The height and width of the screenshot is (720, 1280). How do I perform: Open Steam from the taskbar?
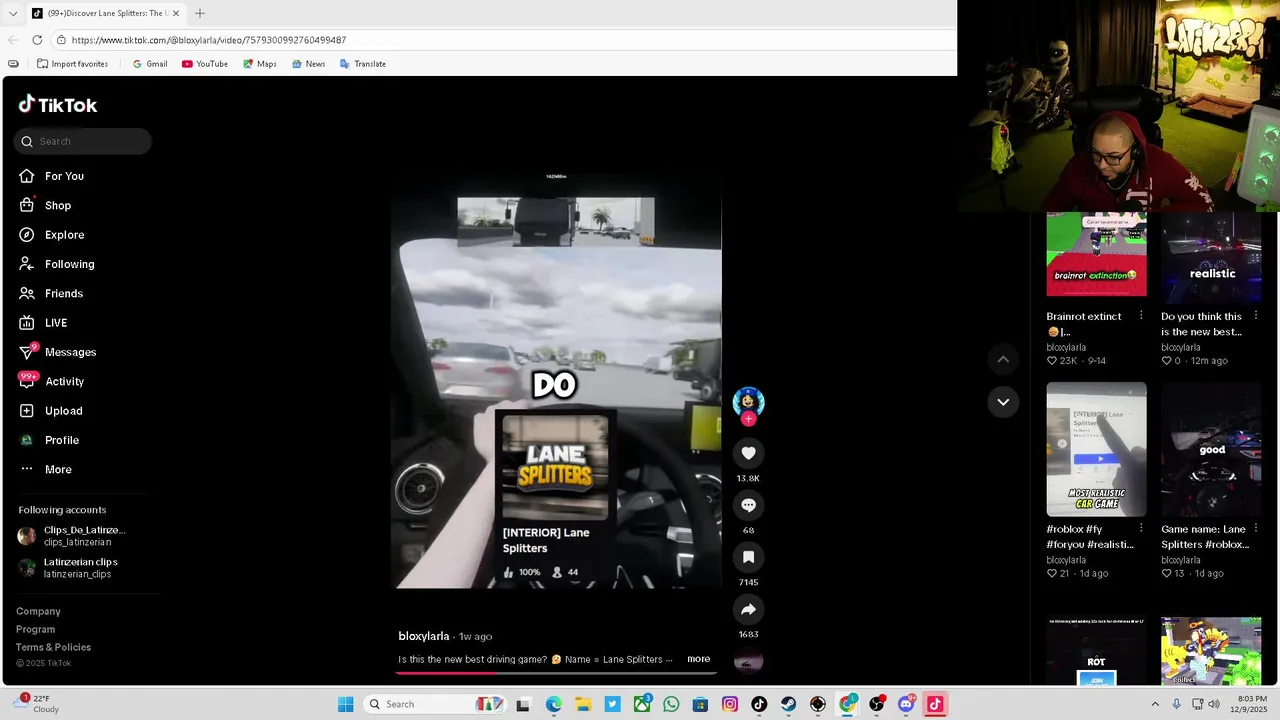[x=789, y=704]
